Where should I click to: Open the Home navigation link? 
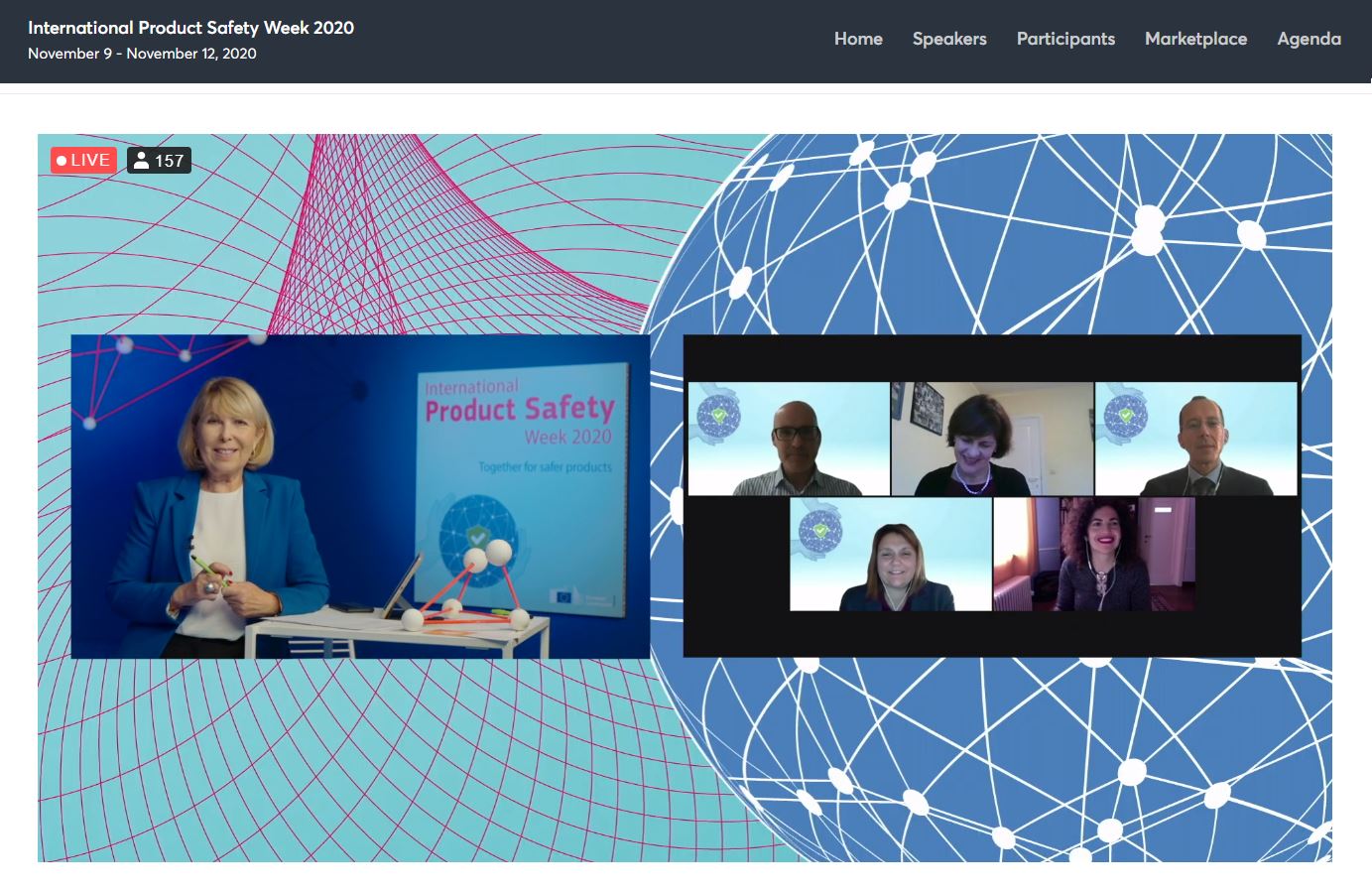(x=857, y=39)
